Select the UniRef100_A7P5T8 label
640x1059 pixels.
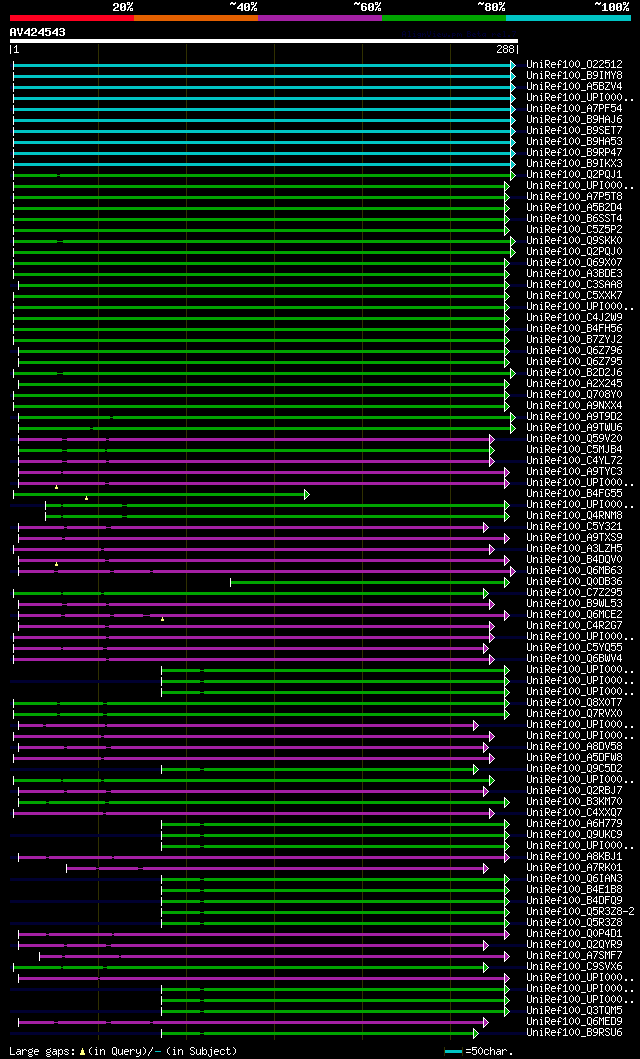(x=575, y=197)
